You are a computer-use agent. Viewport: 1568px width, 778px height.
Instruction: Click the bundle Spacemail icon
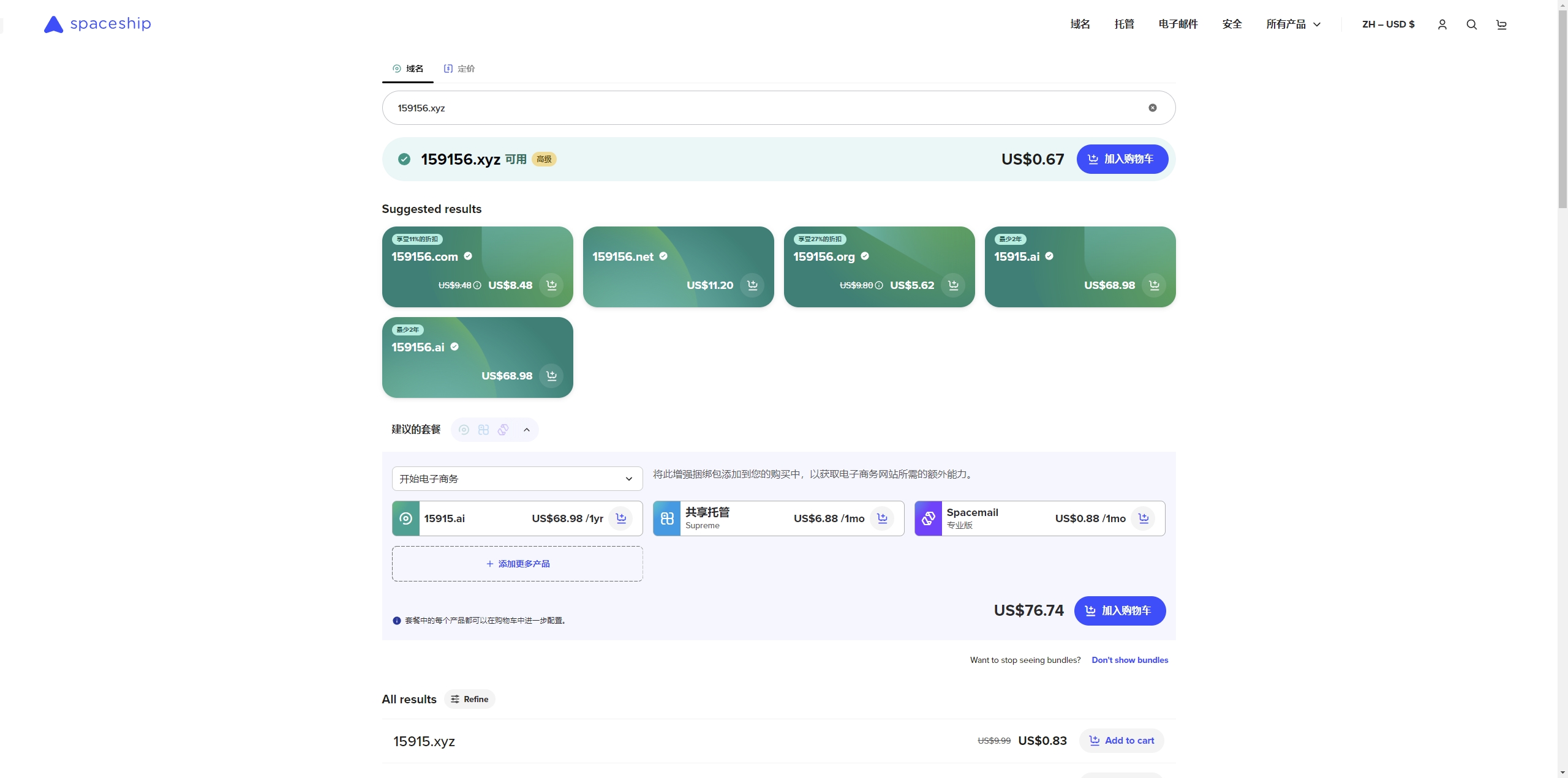click(x=503, y=430)
